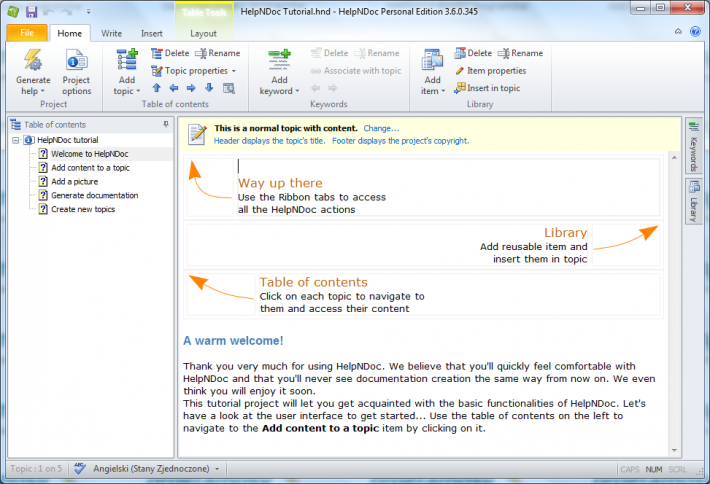Click editor scrollbar down arrow
710x484 pixels.
click(674, 450)
